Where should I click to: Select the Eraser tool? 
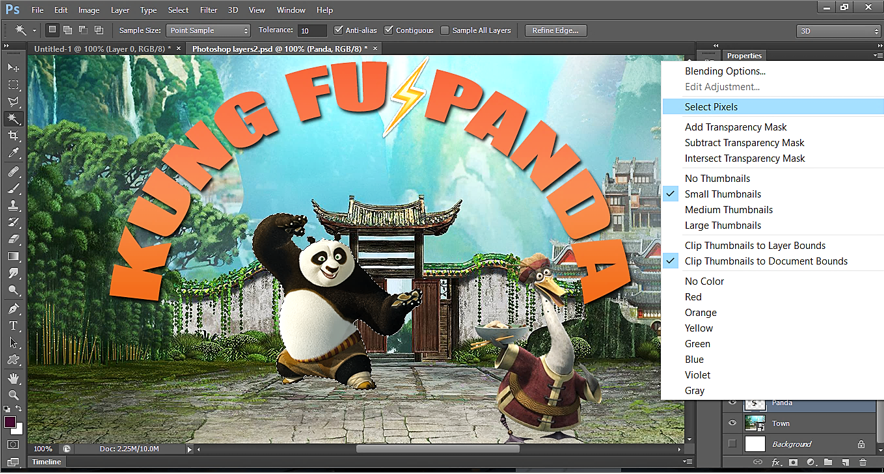13,240
